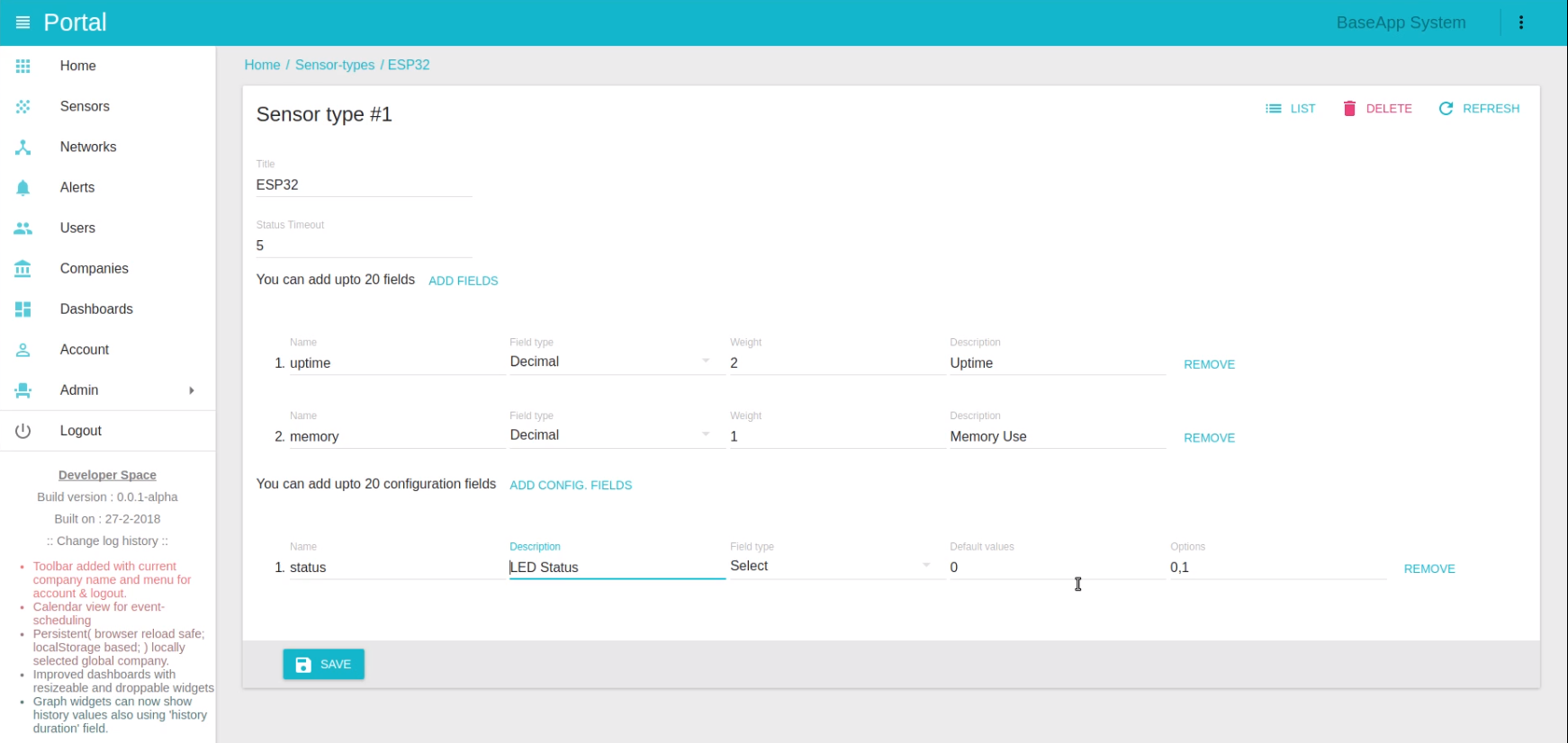Screen dimensions: 1568x743
Task: Click the Default values field
Action: (x=1058, y=568)
